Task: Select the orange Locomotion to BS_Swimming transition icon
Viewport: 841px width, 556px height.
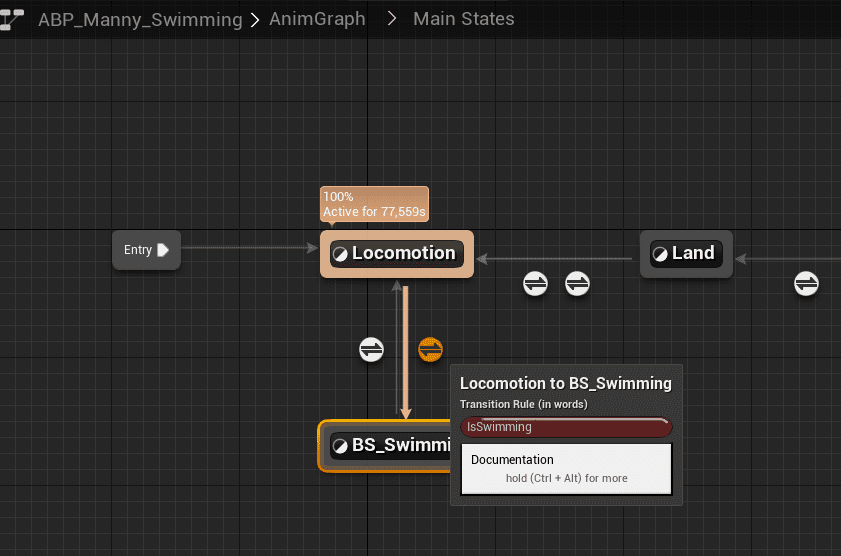Action: pyautogui.click(x=430, y=350)
